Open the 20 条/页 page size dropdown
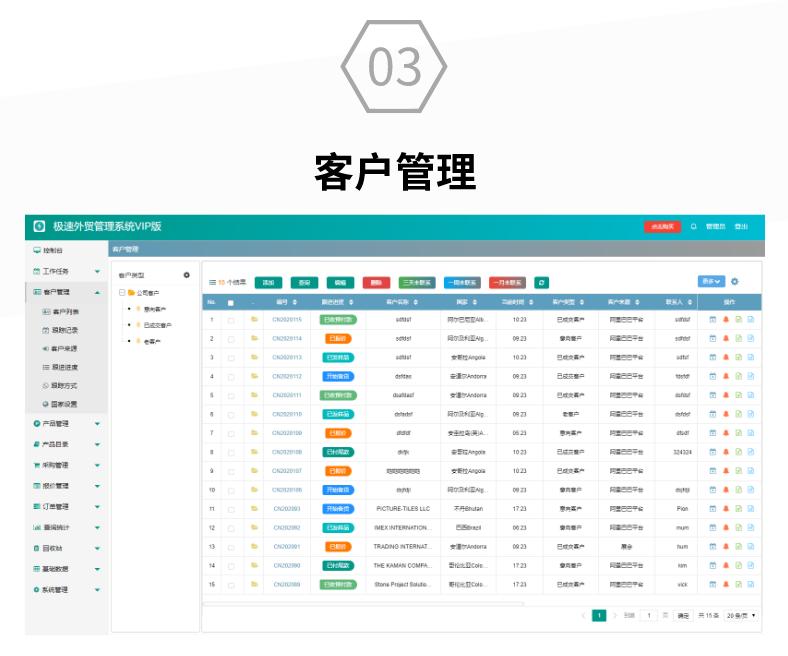The width and height of the screenshot is (788, 656). pyautogui.click(x=741, y=615)
